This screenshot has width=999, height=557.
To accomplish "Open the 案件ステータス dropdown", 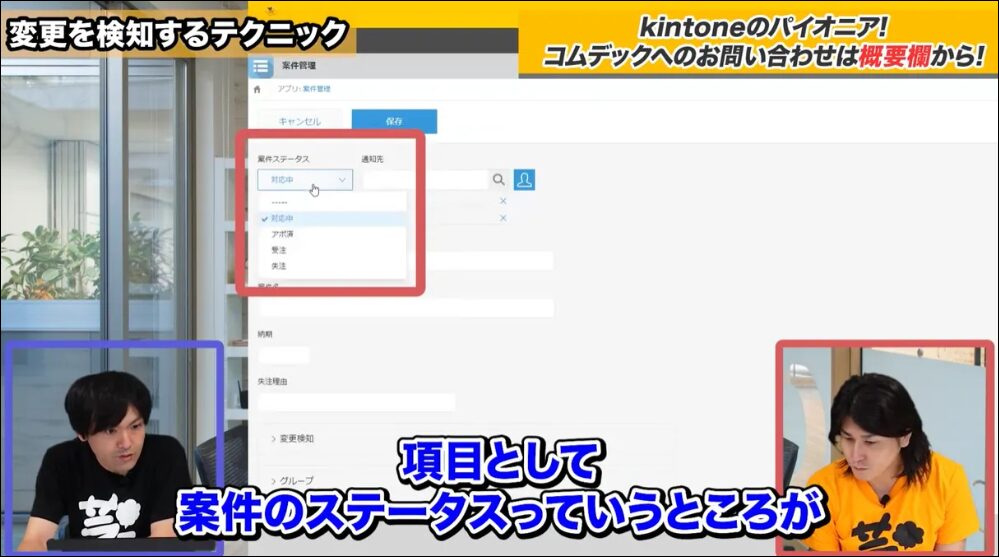I will click(x=305, y=180).
